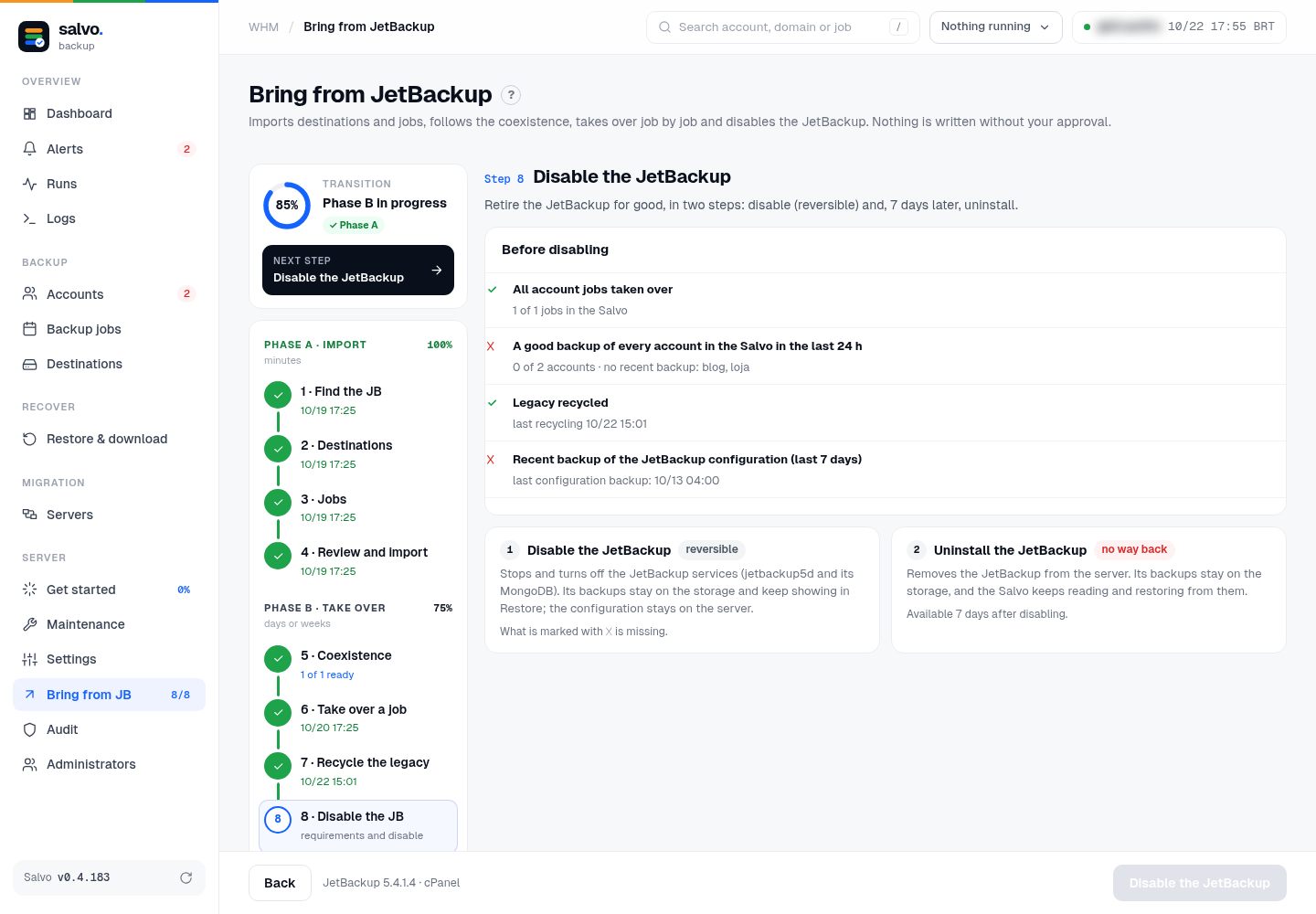The height and width of the screenshot is (914, 1316).
Task: Click the green Phase A completed badge
Action: pyautogui.click(x=354, y=225)
